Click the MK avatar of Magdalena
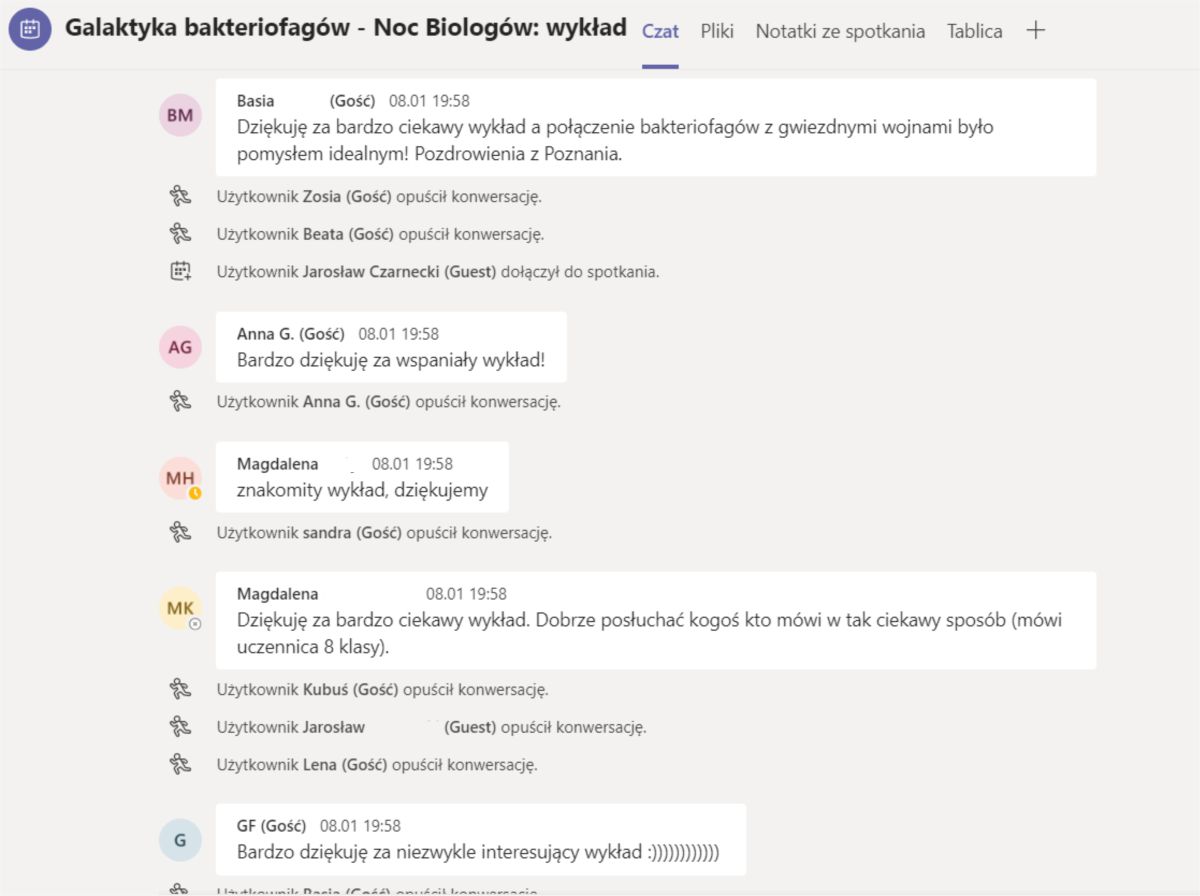 180,608
